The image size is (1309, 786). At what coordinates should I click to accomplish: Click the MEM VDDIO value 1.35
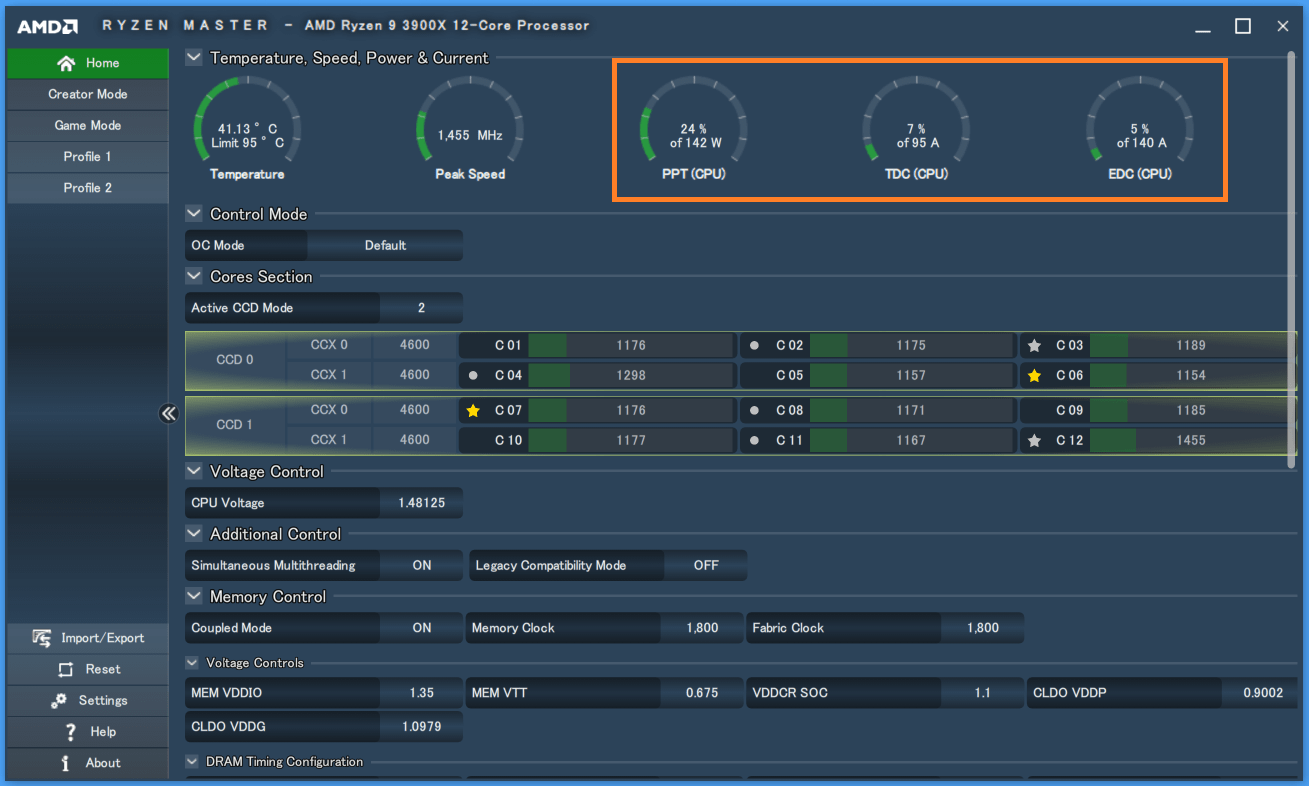(x=421, y=692)
